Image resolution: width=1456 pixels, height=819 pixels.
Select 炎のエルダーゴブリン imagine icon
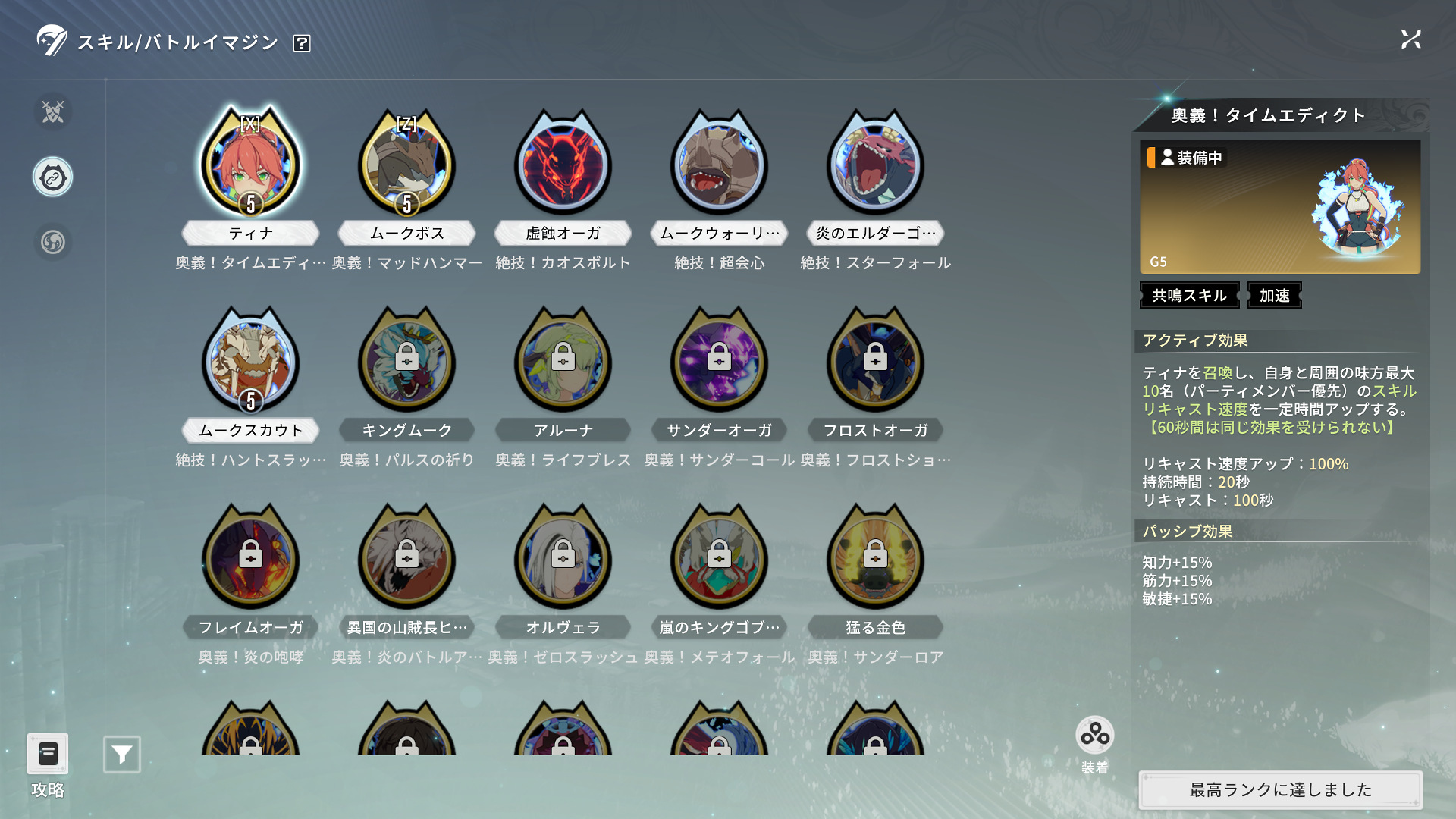875,163
